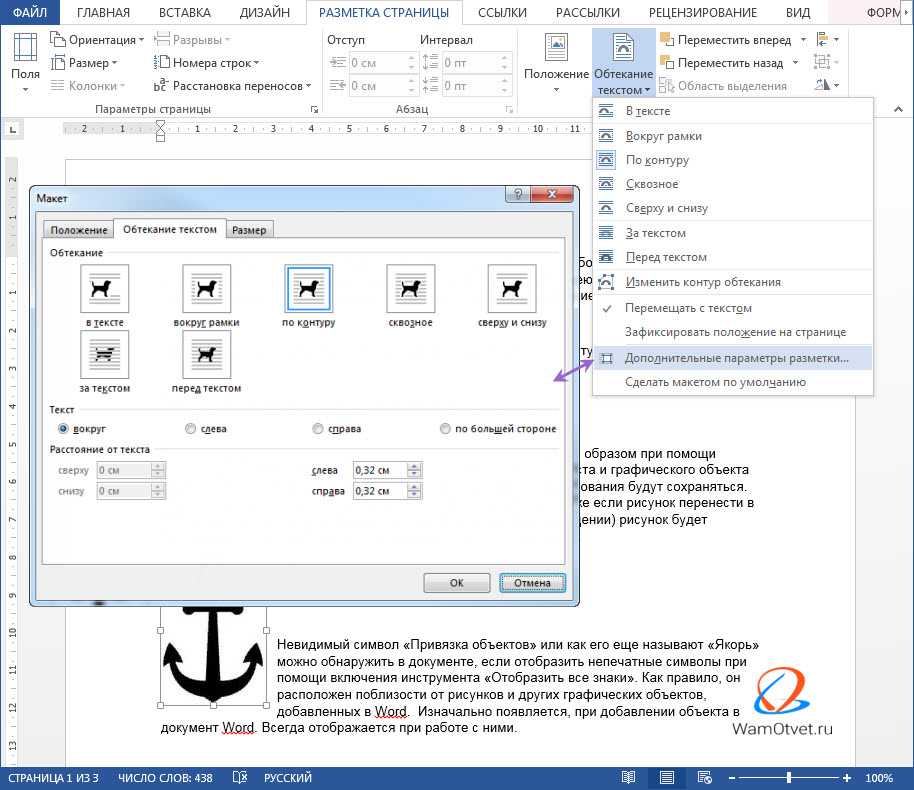The height and width of the screenshot is (790, 914).
Task: Select сверху и снизу wrapping icon
Action: (x=512, y=289)
